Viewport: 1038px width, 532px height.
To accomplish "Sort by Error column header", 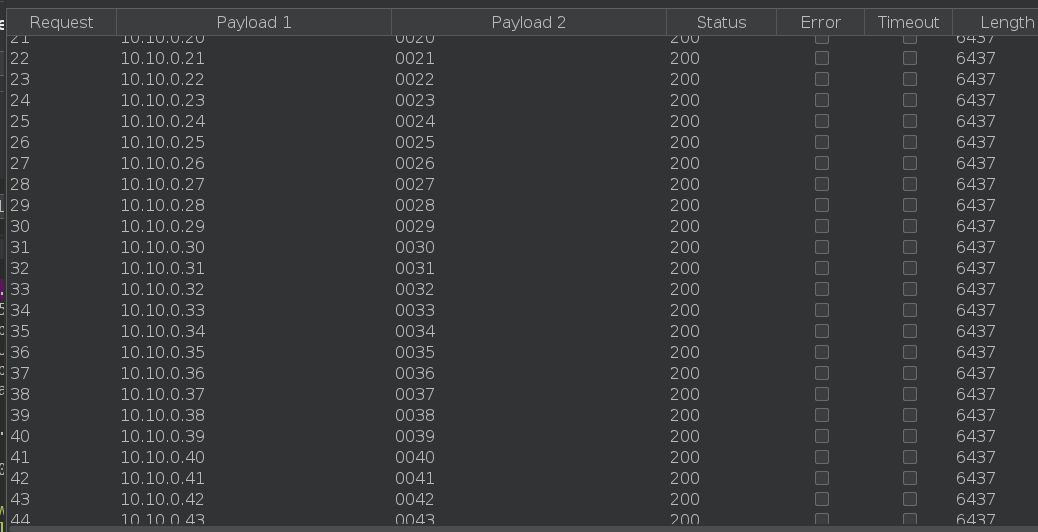I will click(821, 22).
